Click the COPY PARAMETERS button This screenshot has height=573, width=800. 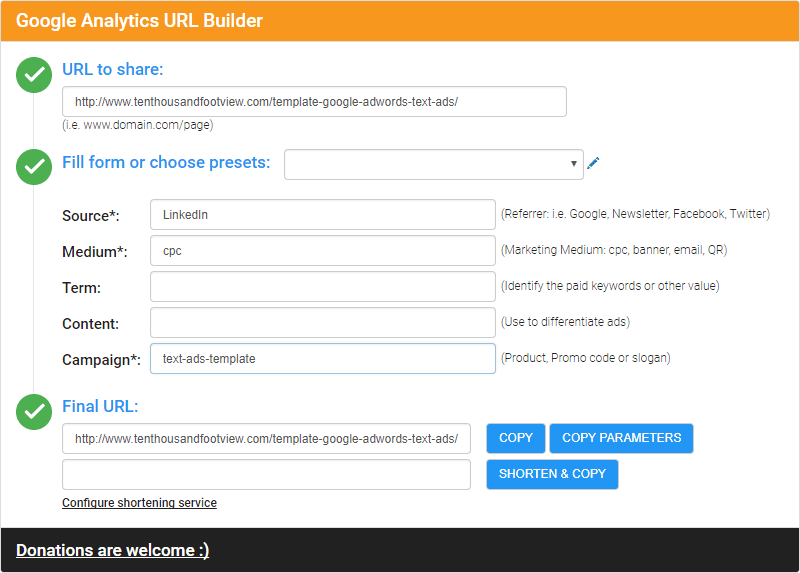621,438
